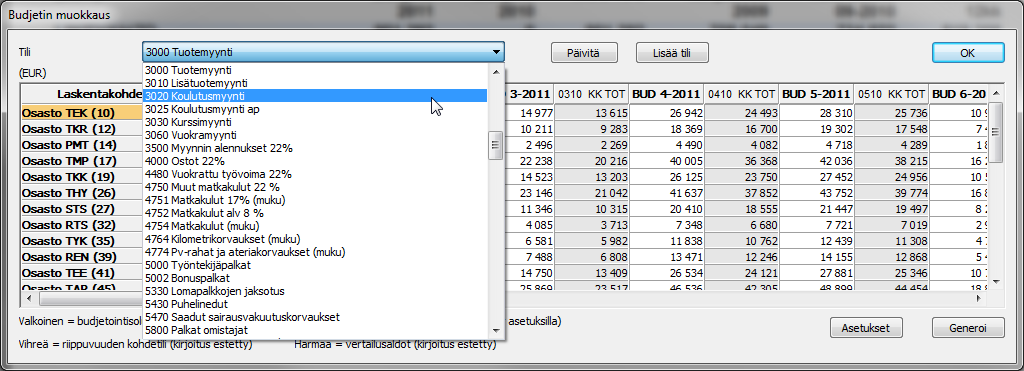Select row Osasto THY (26)
The image size is (1024, 371).
coord(82,193)
